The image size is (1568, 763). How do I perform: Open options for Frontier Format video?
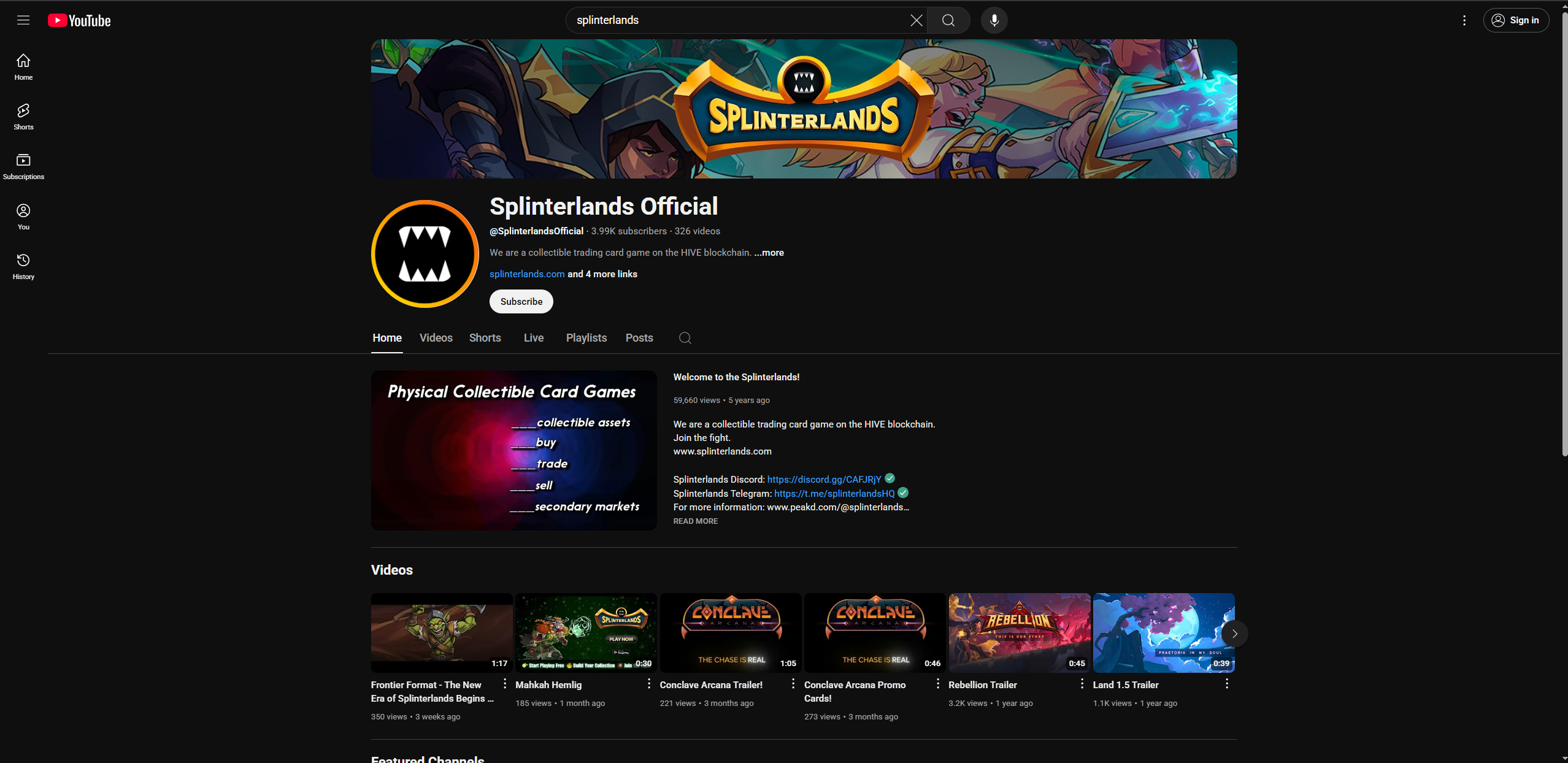pyautogui.click(x=505, y=683)
